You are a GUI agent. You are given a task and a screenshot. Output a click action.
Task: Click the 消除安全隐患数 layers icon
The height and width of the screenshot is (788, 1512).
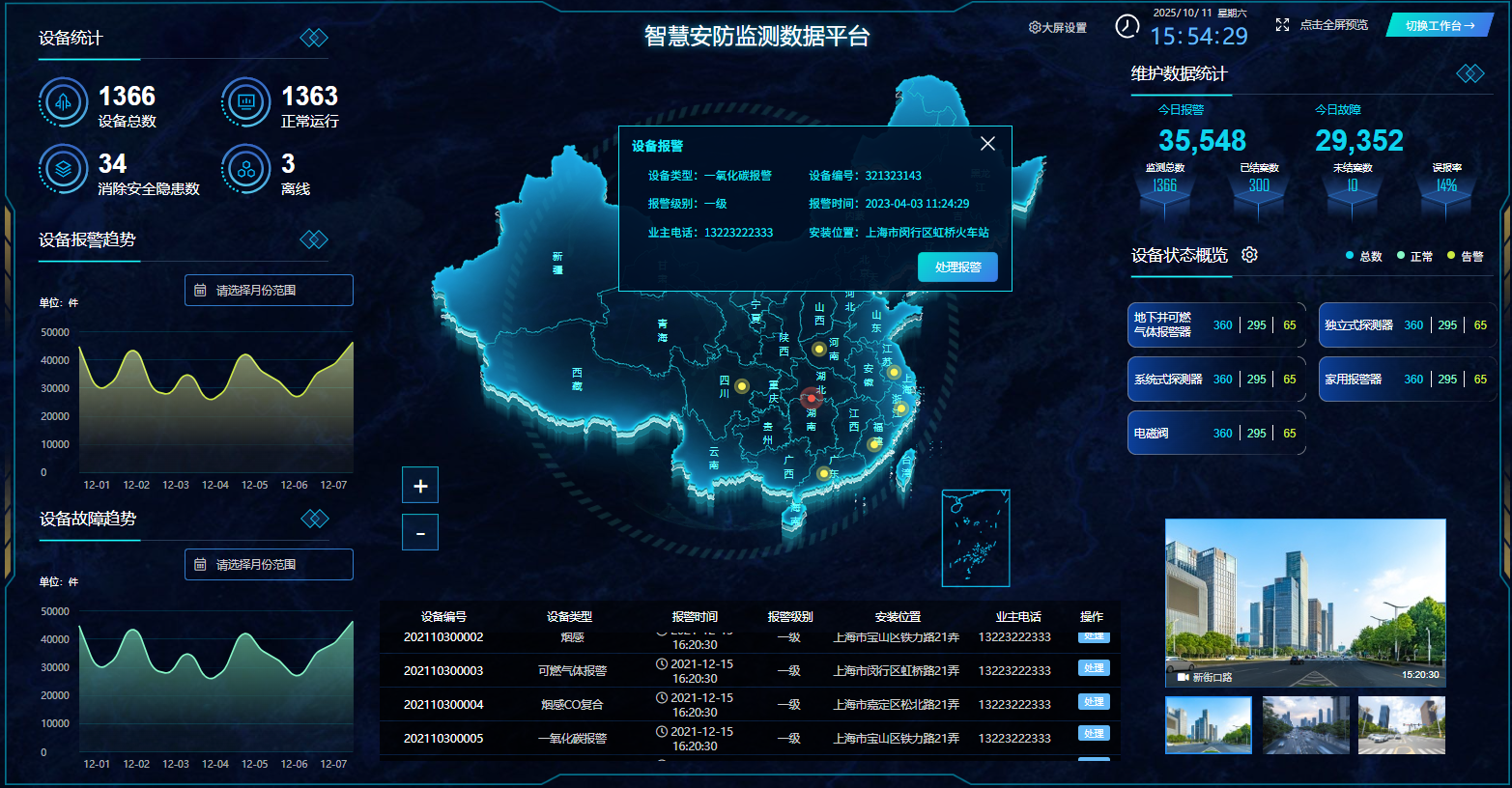[x=63, y=170]
